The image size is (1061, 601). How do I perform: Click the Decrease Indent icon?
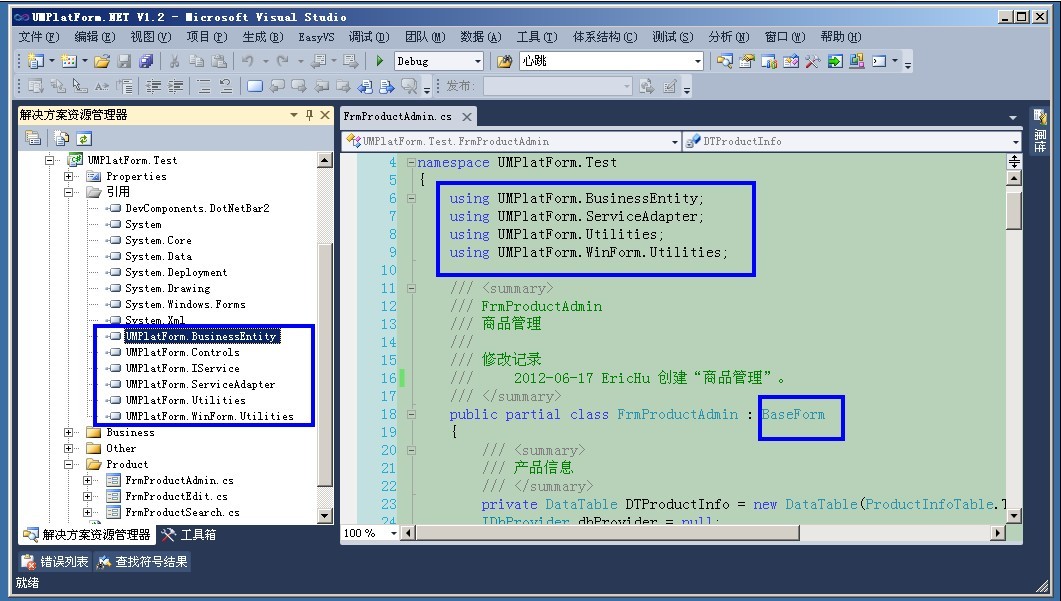154,87
